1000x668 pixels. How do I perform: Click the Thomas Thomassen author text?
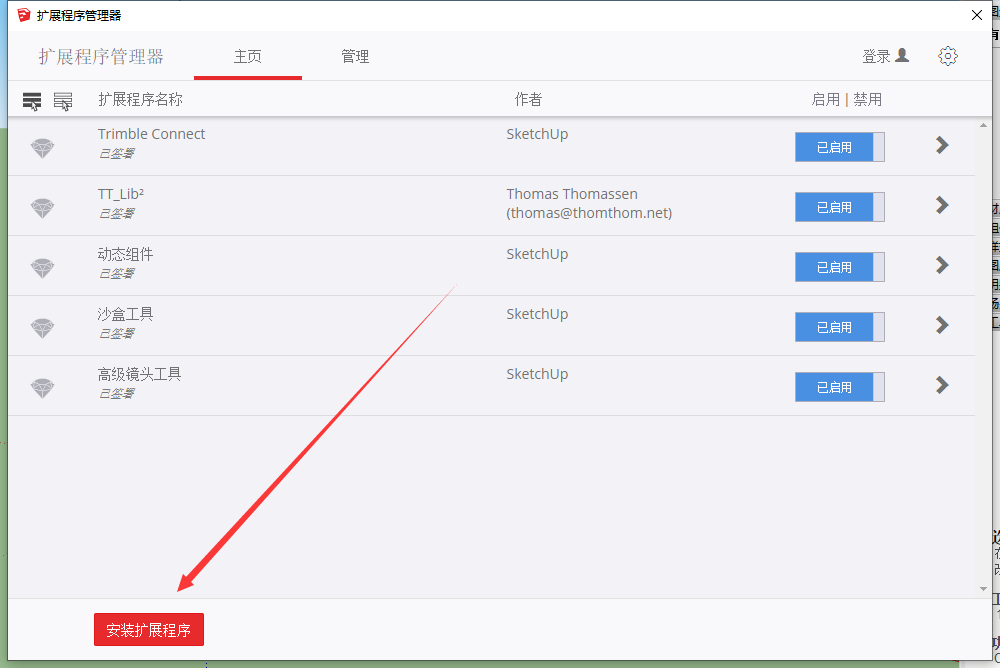(x=572, y=194)
